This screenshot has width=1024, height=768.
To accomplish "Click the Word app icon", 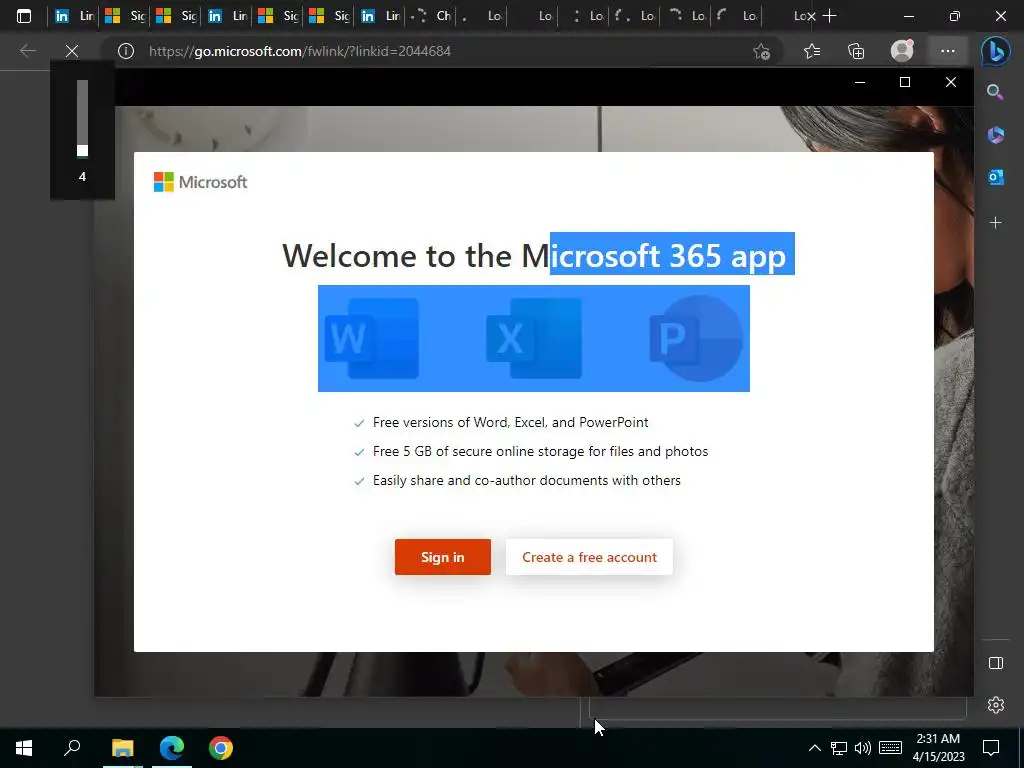I will (x=372, y=338).
